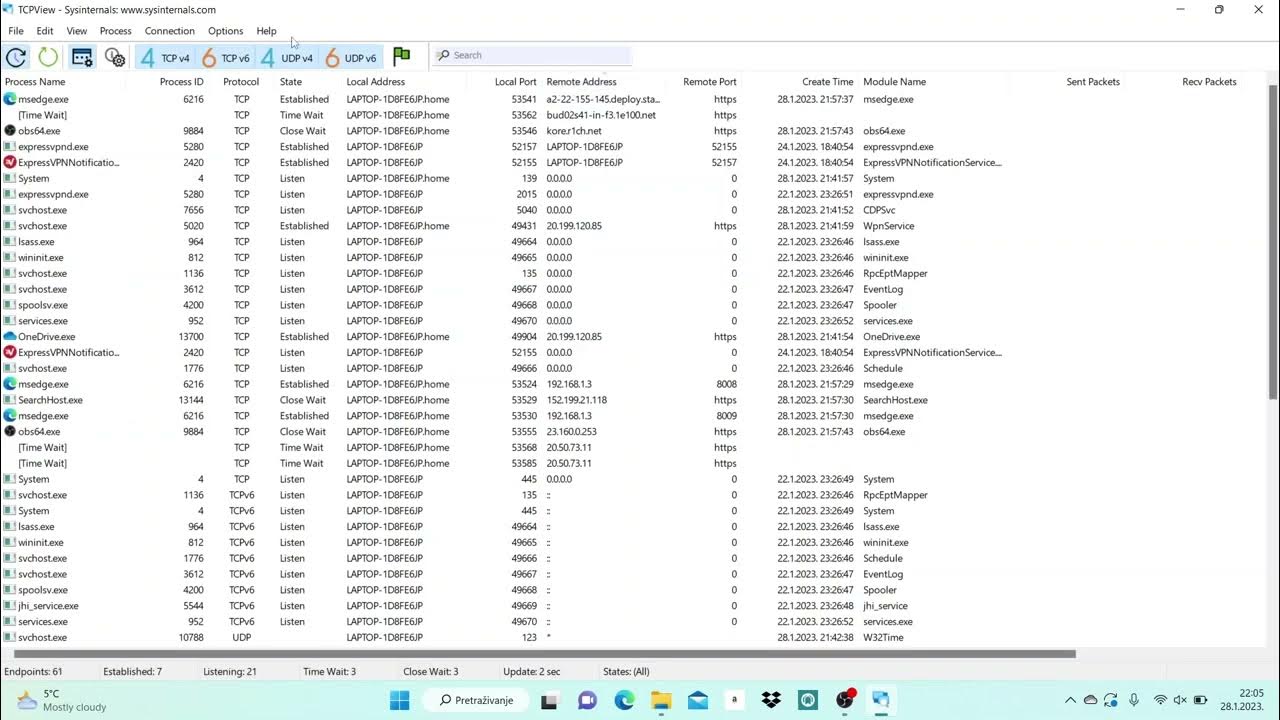Click remote port 8008 cell

tap(726, 384)
